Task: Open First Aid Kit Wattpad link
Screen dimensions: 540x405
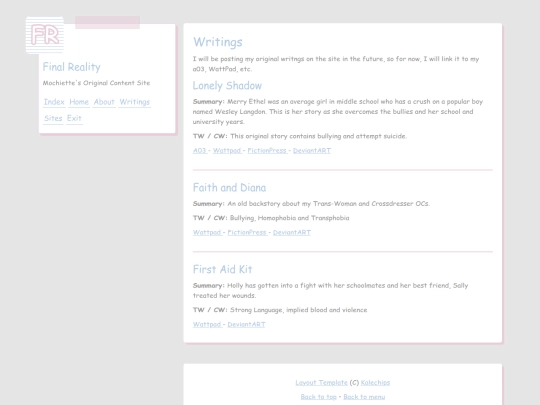Action: pos(208,324)
